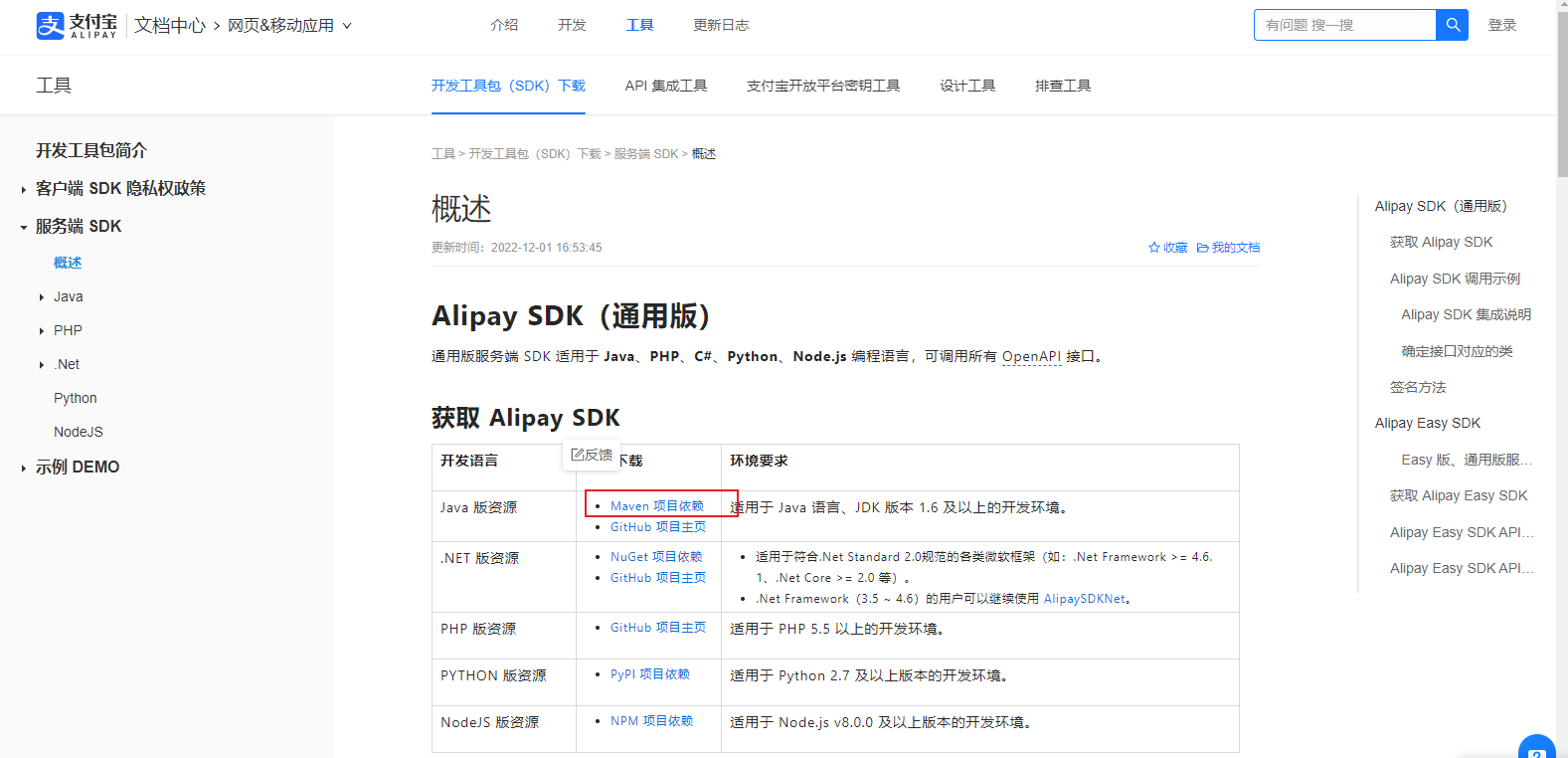
Task: Open PyPI 项目依赖 link
Action: click(650, 674)
